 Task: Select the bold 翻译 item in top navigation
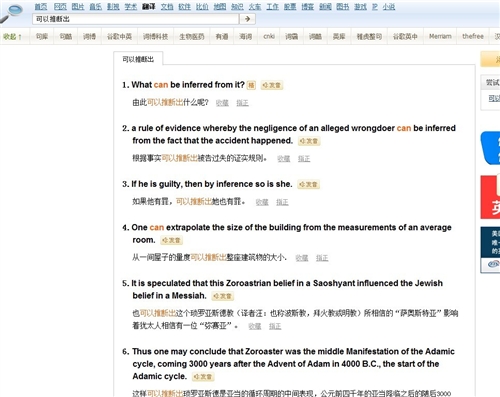149,7
